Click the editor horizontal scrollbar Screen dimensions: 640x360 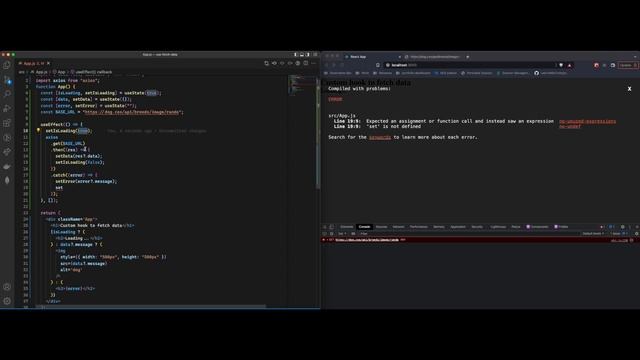pyautogui.click(x=151, y=306)
